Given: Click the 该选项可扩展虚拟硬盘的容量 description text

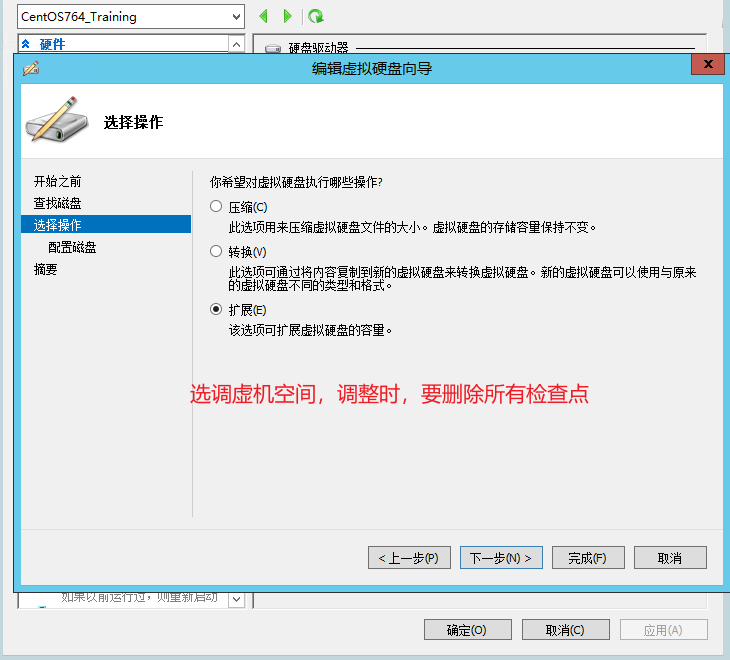Looking at the screenshot, I should [x=310, y=330].
